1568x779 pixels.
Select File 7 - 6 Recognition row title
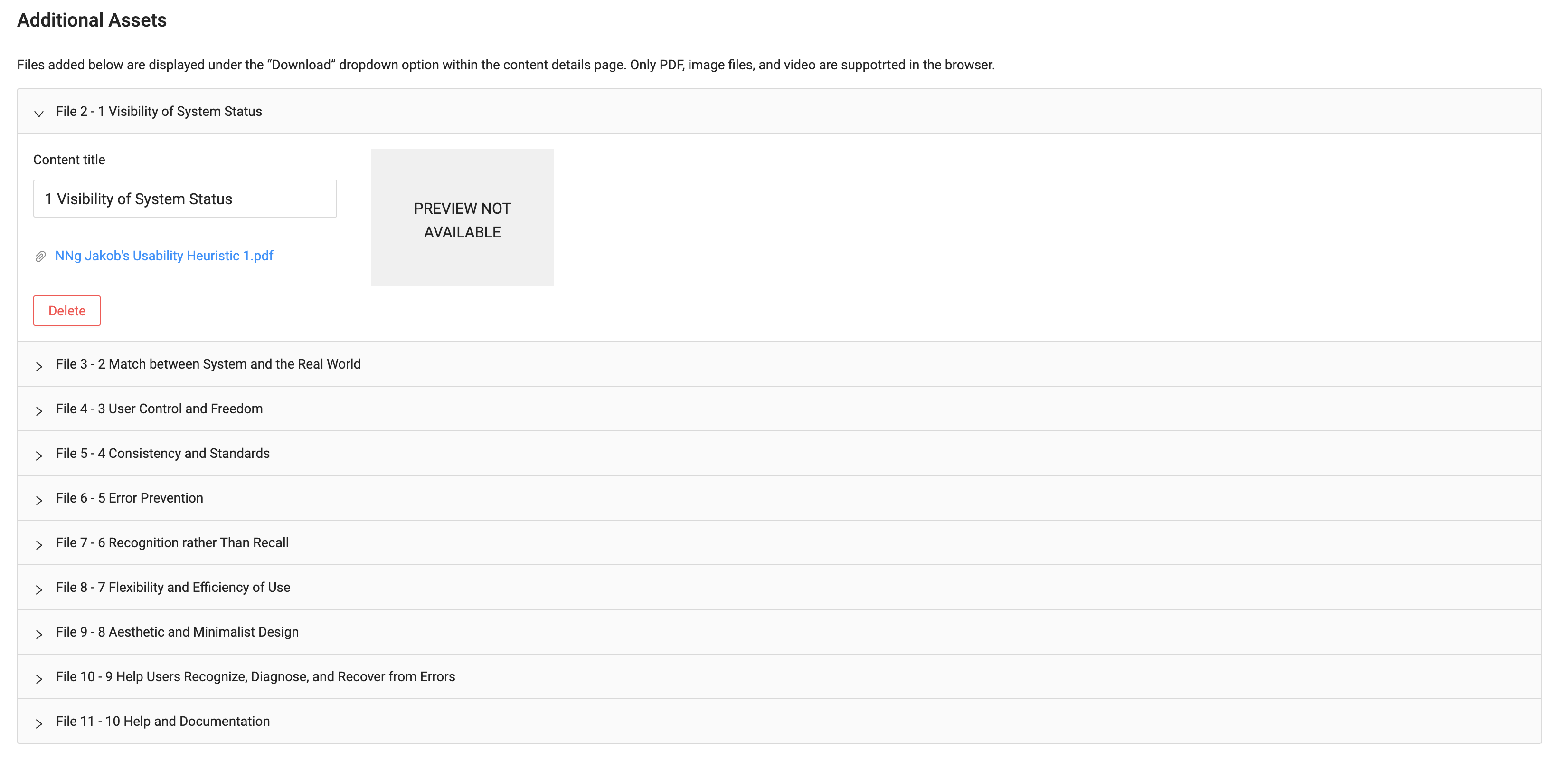point(172,542)
